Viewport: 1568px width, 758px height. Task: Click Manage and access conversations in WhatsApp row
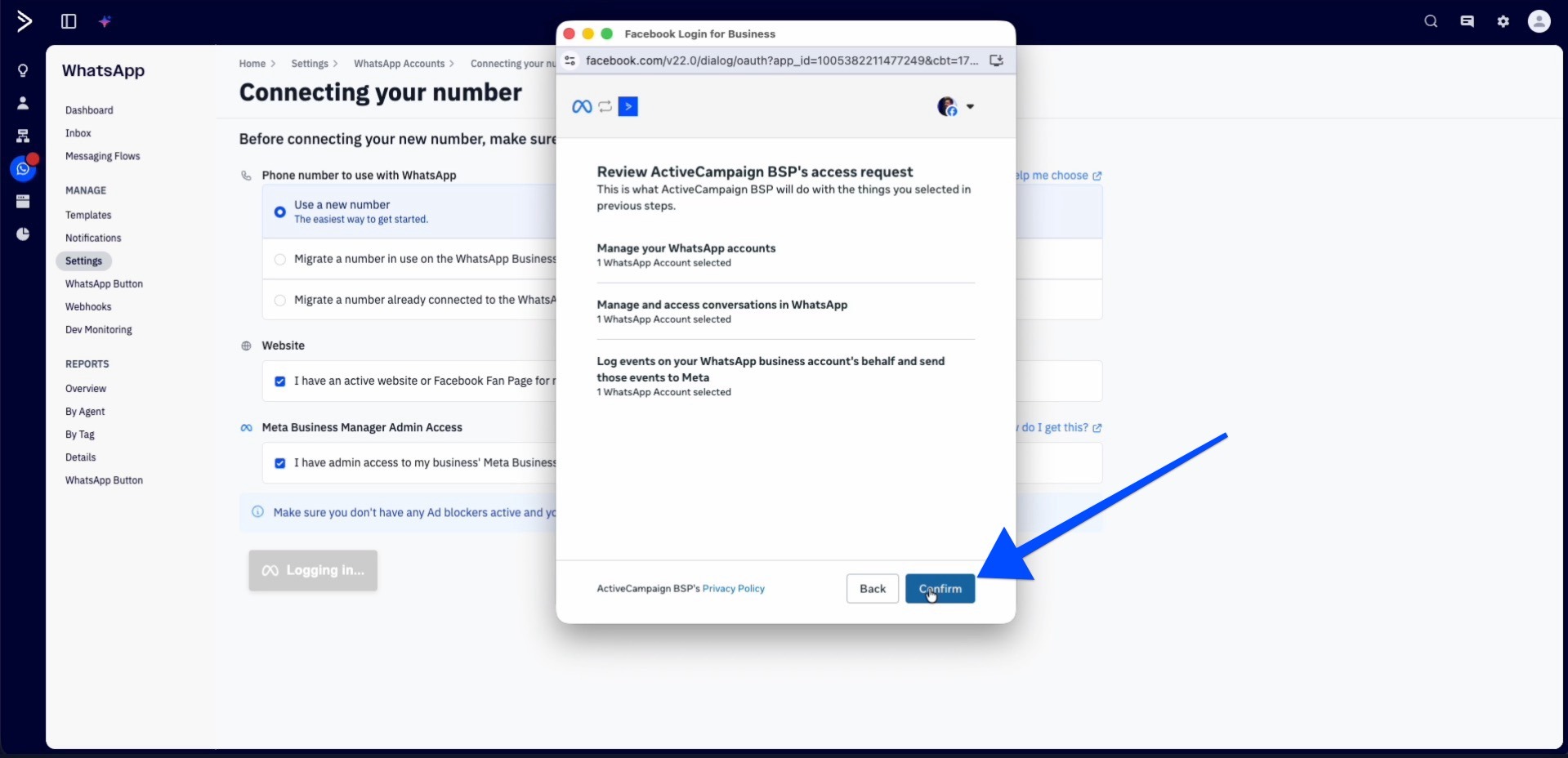[786, 311]
